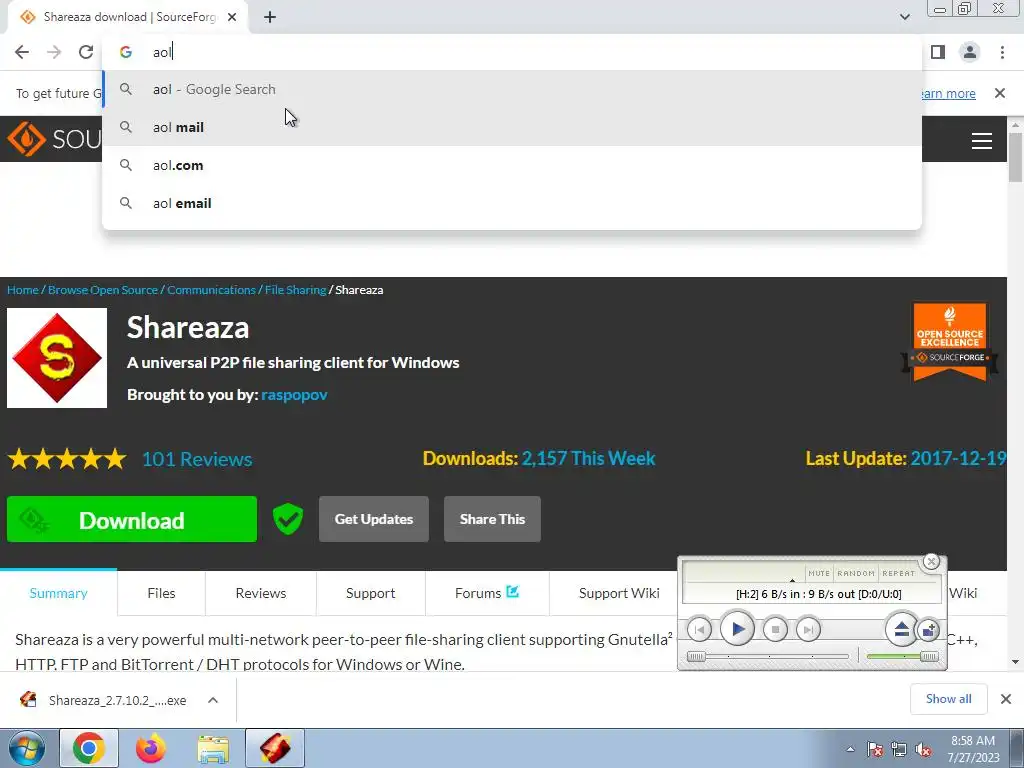The height and width of the screenshot is (768, 1024).
Task: Click the Open Source Excellence badge
Action: [950, 342]
